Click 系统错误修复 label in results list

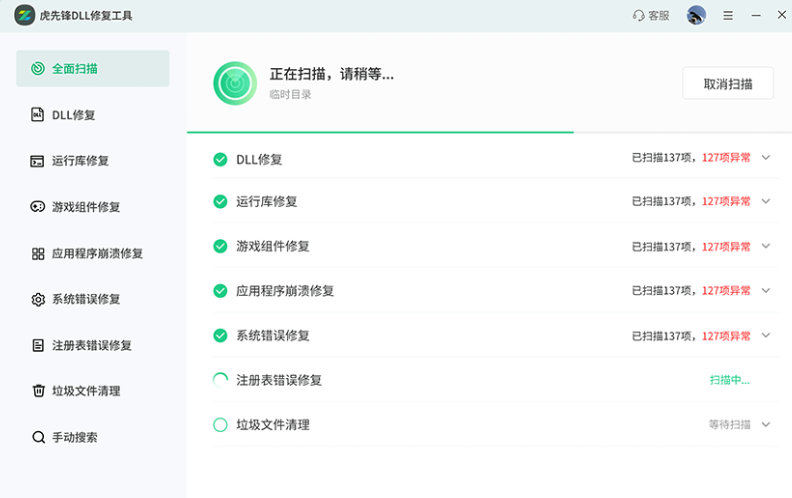[x=273, y=335]
